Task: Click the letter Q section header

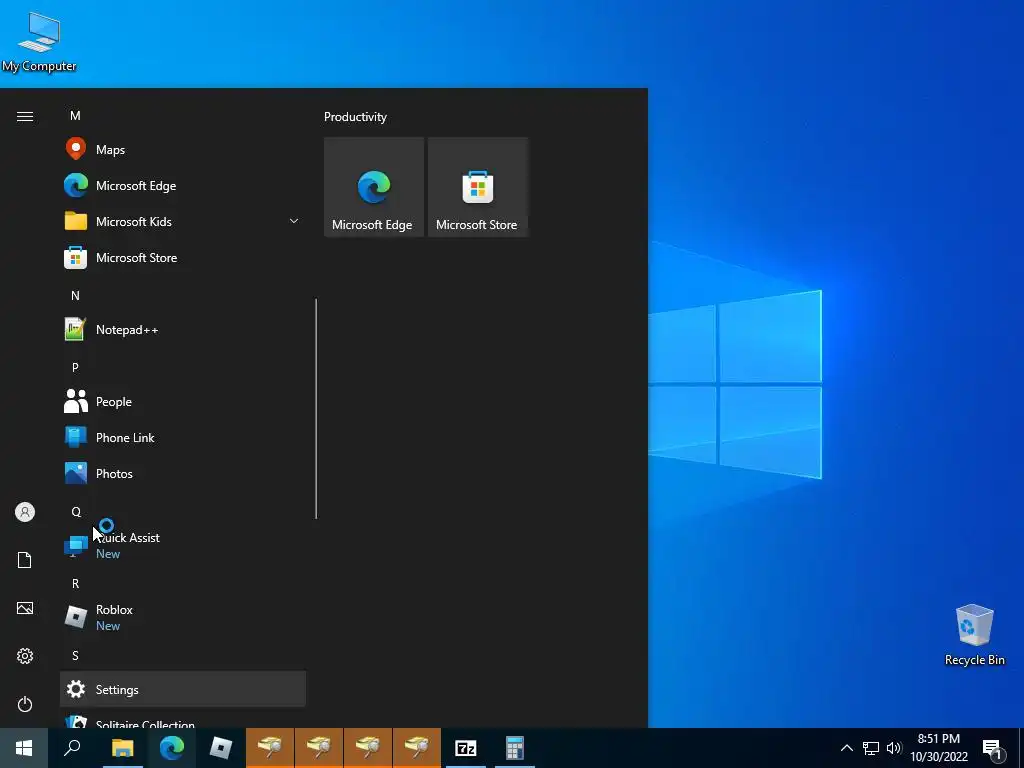Action: [x=76, y=512]
